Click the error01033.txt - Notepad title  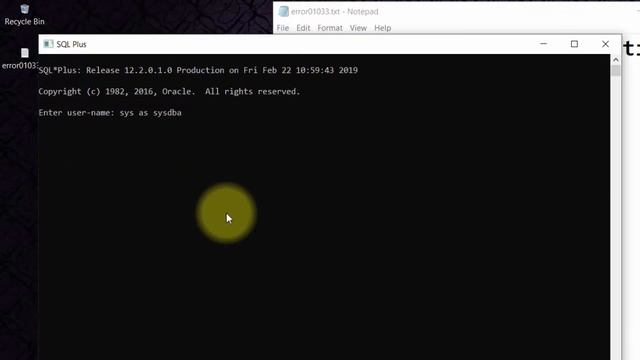335,11
